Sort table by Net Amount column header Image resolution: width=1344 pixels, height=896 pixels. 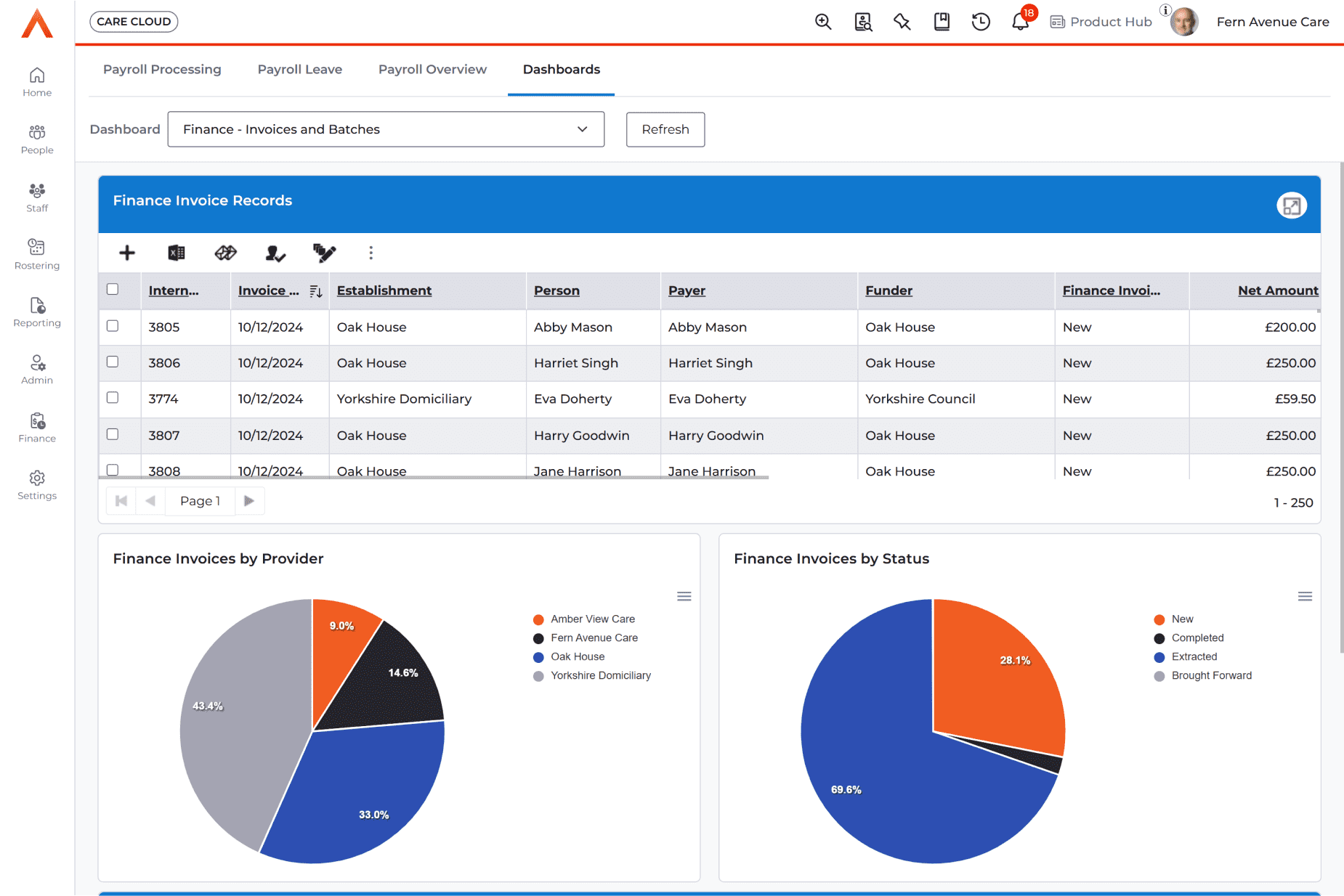pyautogui.click(x=1277, y=290)
